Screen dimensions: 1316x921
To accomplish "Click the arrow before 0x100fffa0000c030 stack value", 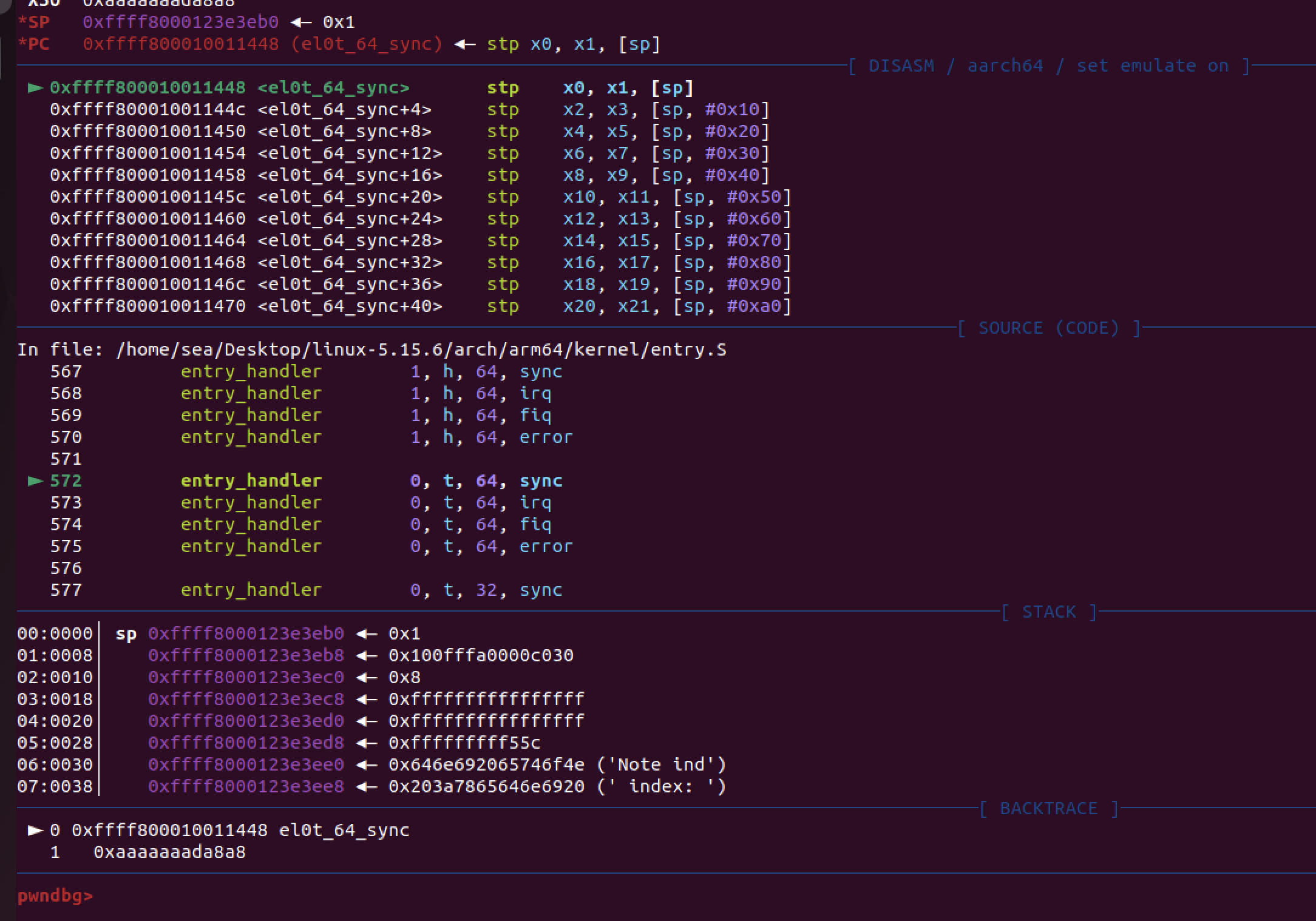I will [366, 656].
